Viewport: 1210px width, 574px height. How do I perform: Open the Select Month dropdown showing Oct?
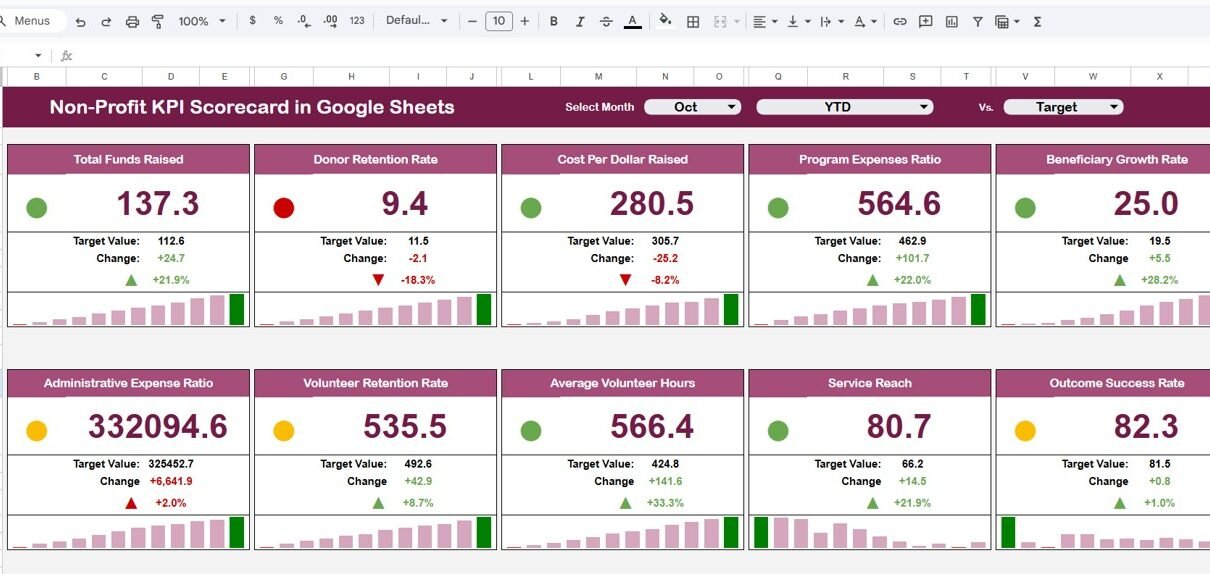pyautogui.click(x=692, y=107)
